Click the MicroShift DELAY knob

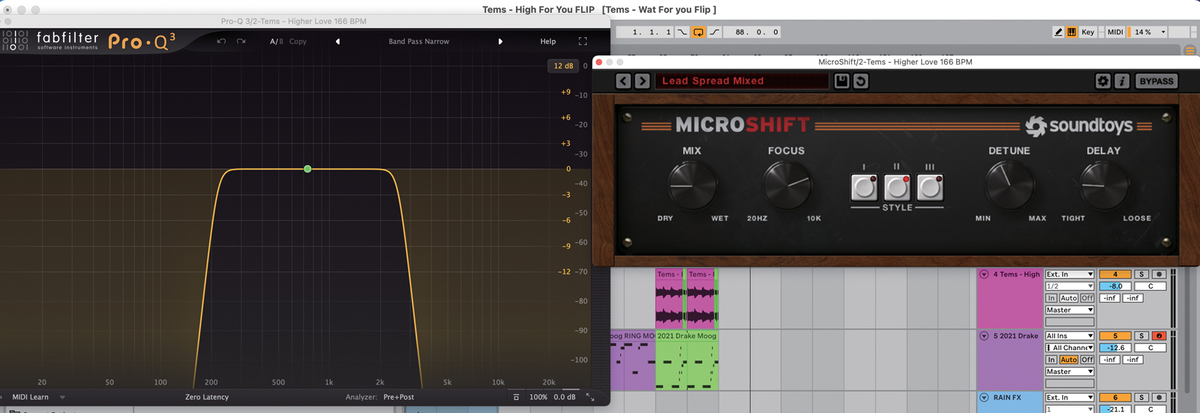point(1104,186)
